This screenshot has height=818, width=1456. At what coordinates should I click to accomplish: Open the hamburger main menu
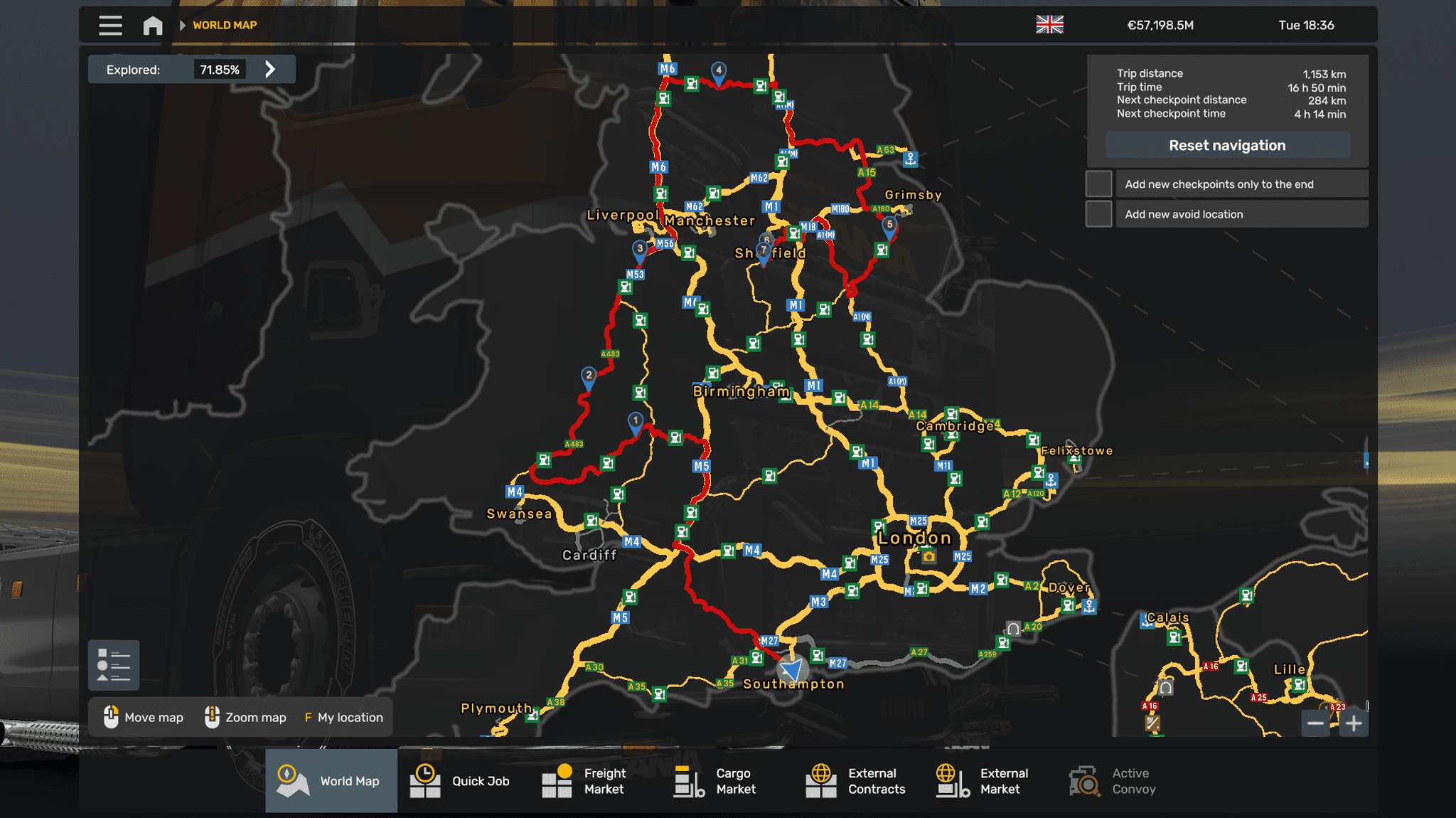point(110,26)
